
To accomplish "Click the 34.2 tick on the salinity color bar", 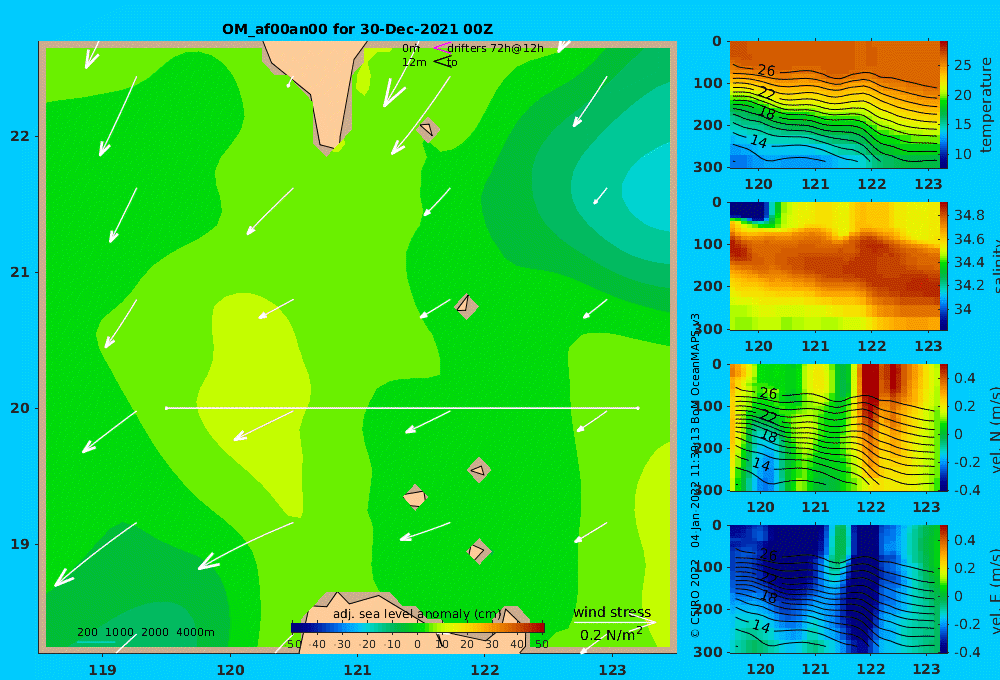I will (969, 285).
